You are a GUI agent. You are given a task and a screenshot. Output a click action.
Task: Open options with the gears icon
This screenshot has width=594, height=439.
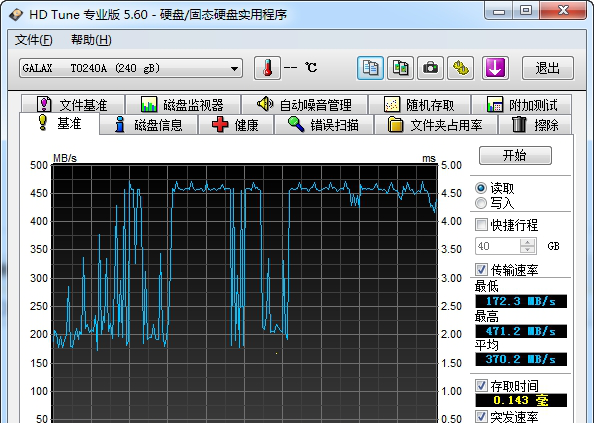460,68
